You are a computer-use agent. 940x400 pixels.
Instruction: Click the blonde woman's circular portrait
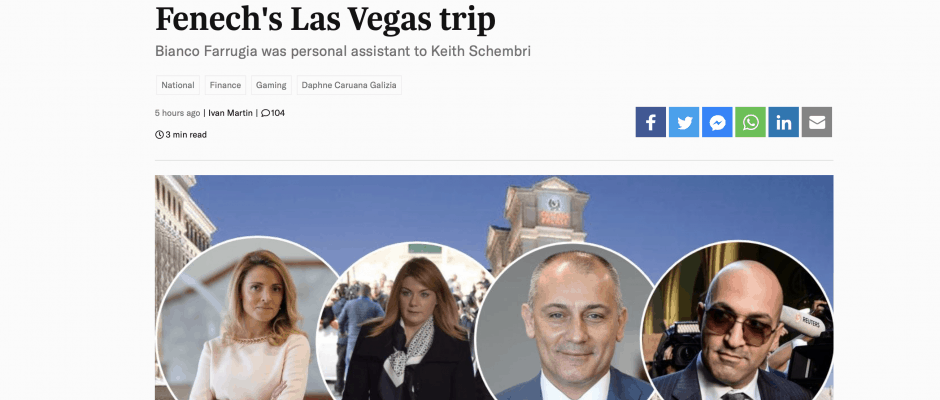[251, 319]
